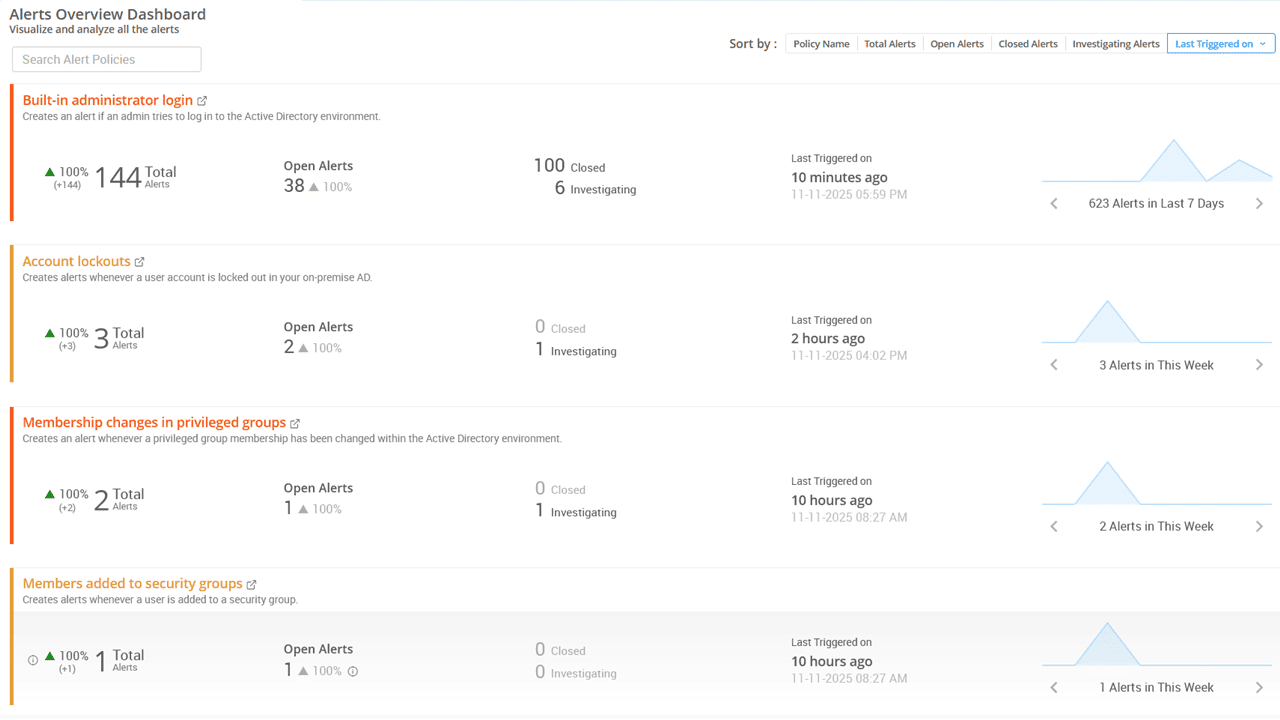Screen dimensions: 1280x720
Task: Click the info icon next to Members added total alerts
Action: click(32, 659)
